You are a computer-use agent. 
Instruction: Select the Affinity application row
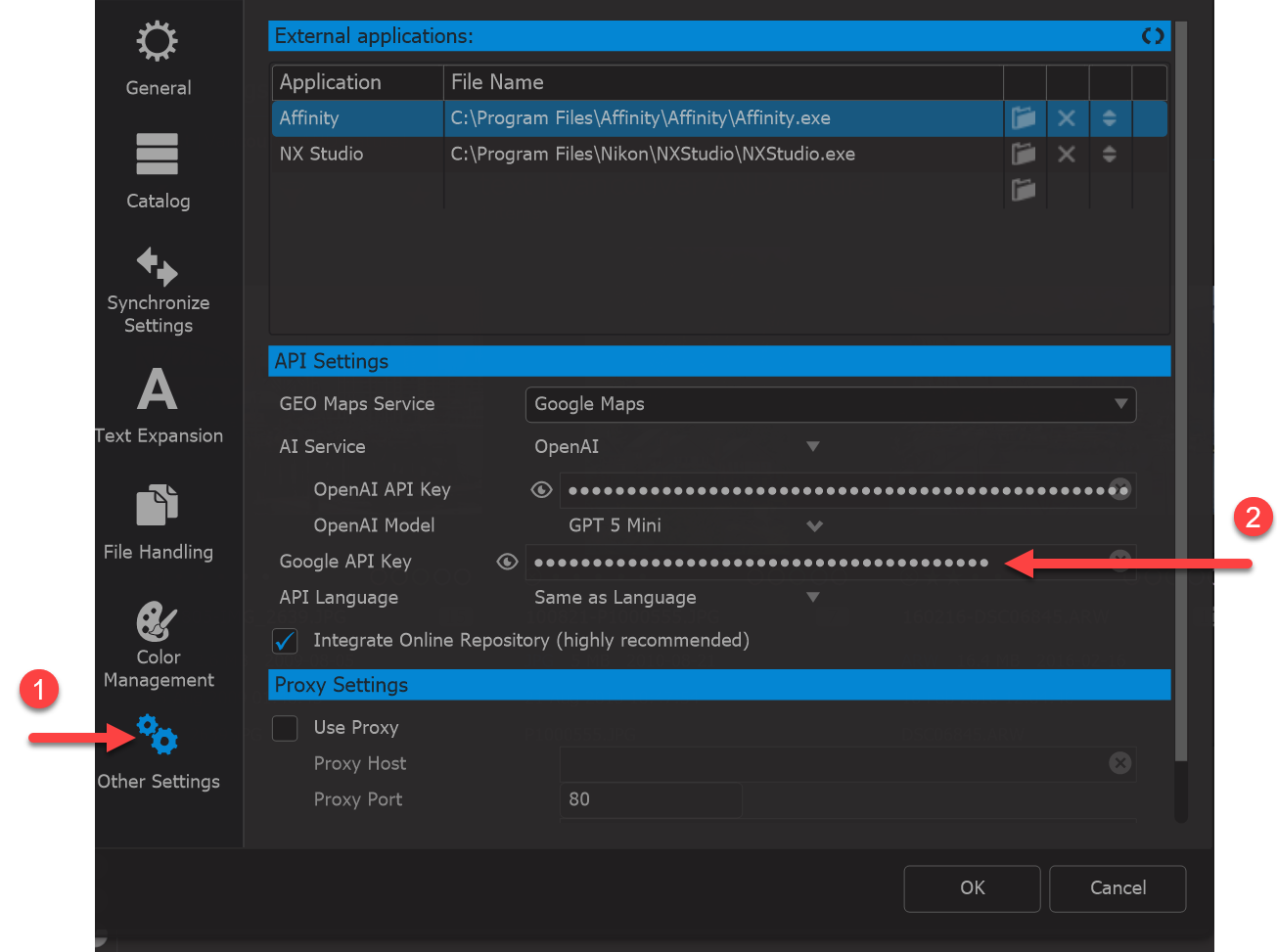pos(718,118)
